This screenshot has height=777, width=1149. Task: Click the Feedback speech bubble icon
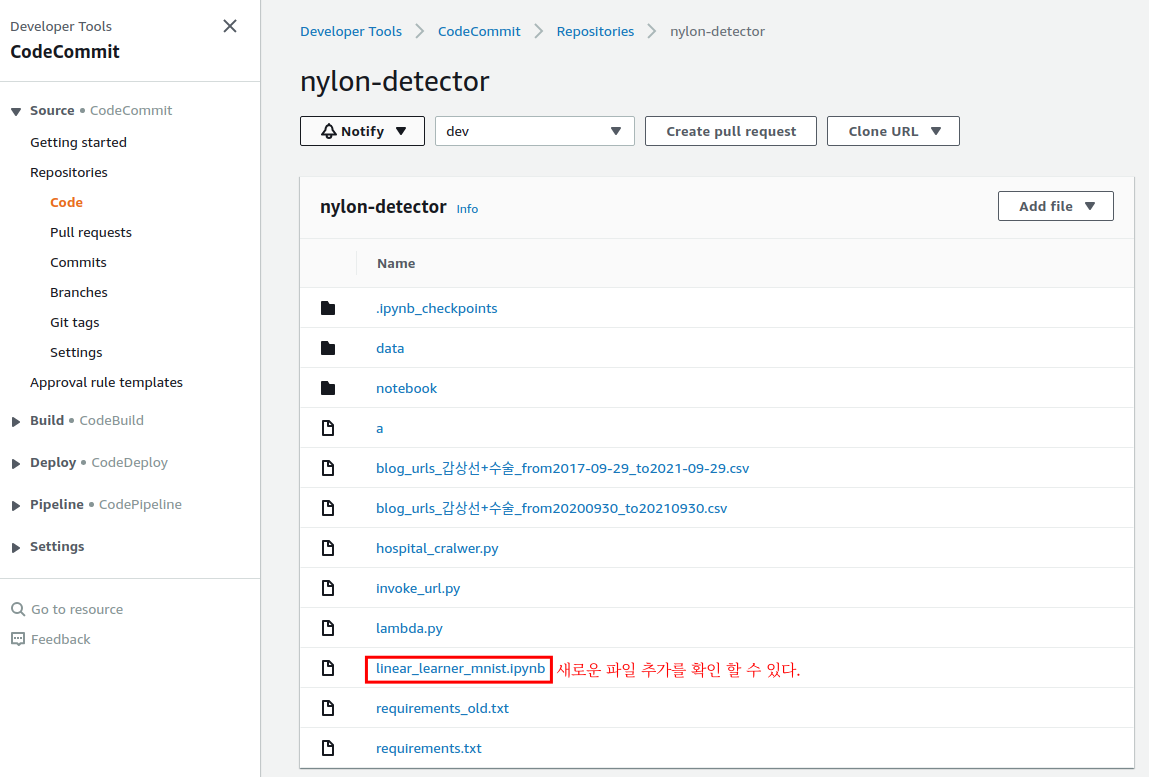click(x=18, y=639)
